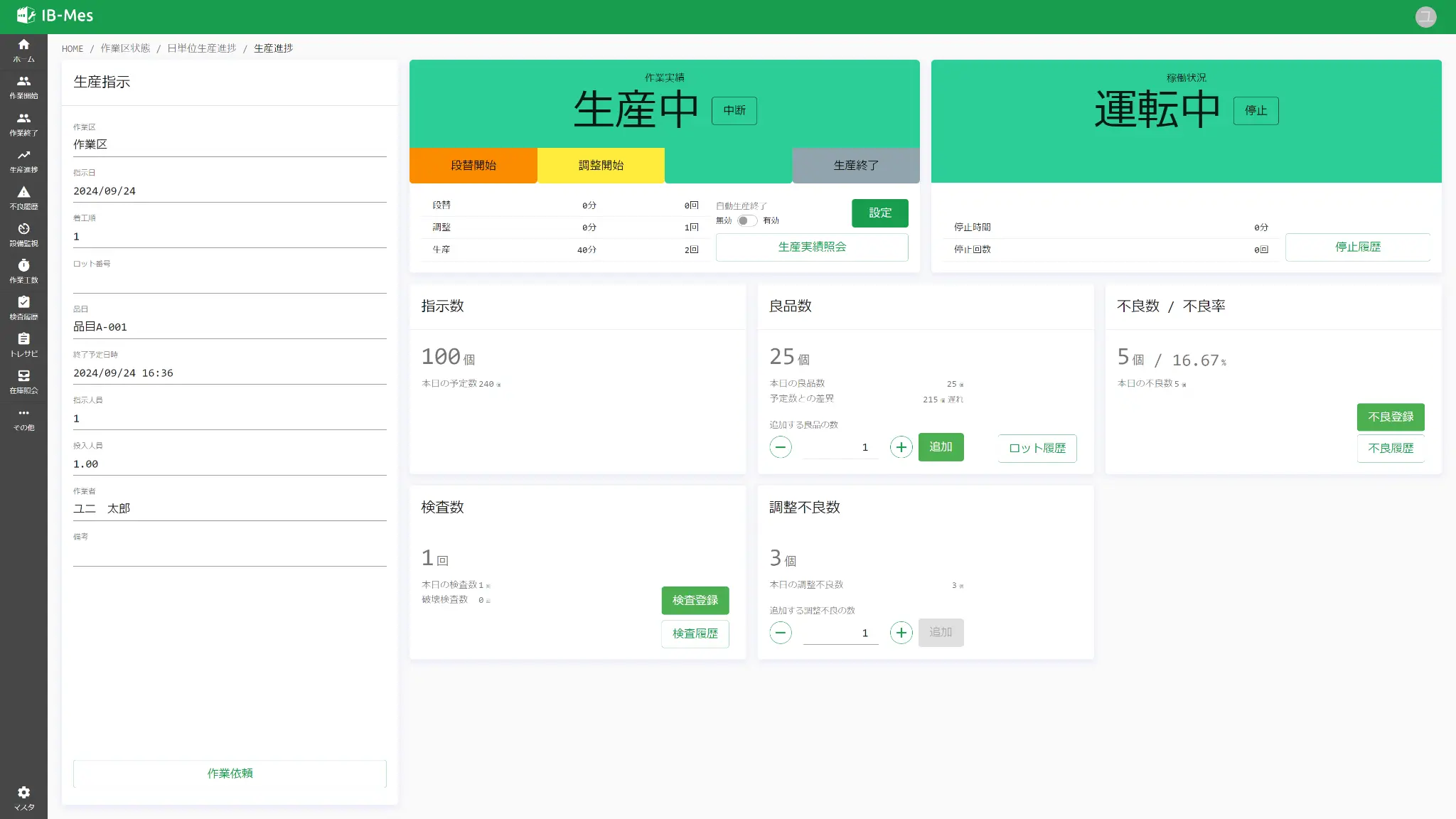Go to 作業区状態 breadcrumb

125,48
